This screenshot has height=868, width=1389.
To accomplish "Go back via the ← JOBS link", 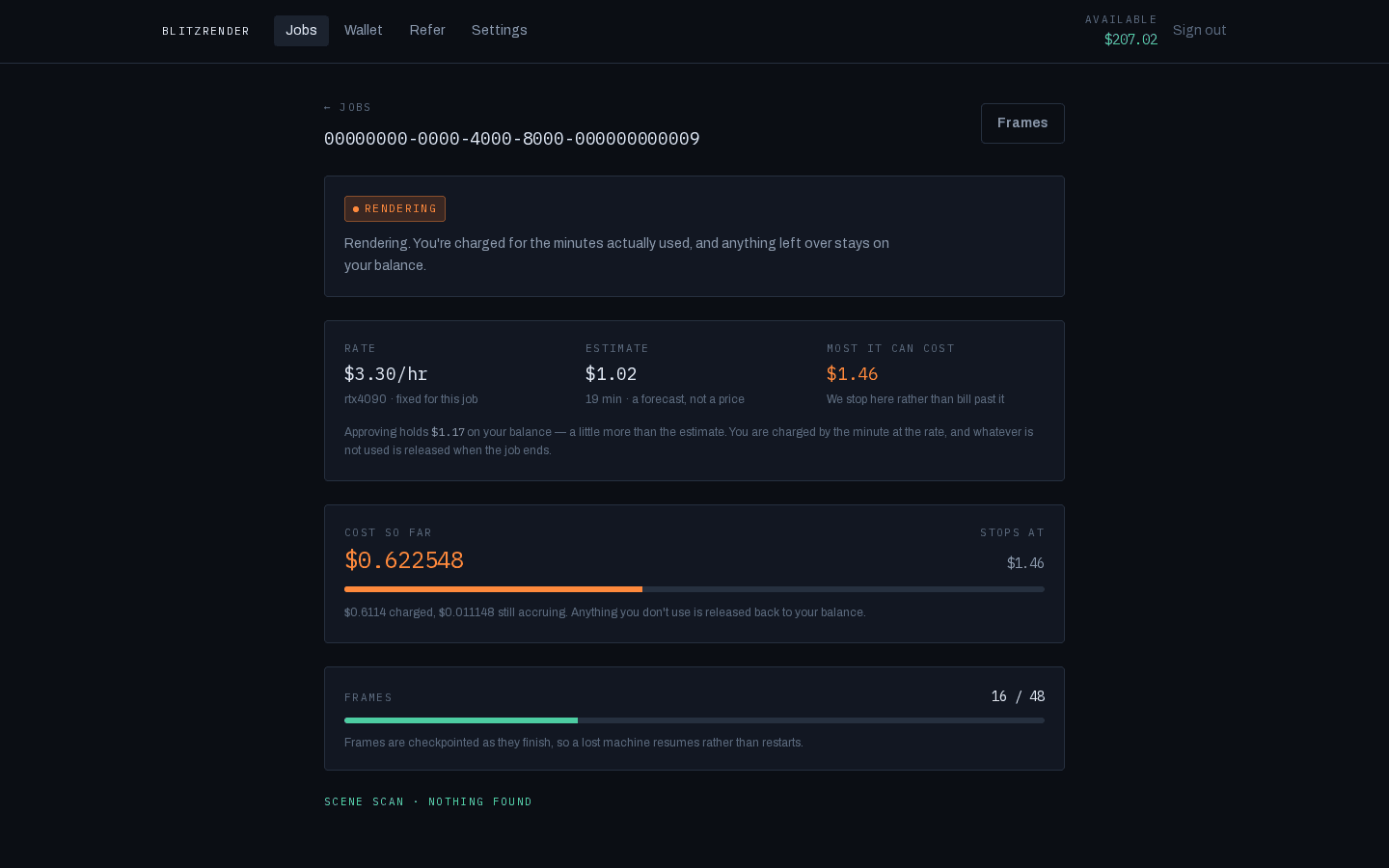I will tap(348, 107).
